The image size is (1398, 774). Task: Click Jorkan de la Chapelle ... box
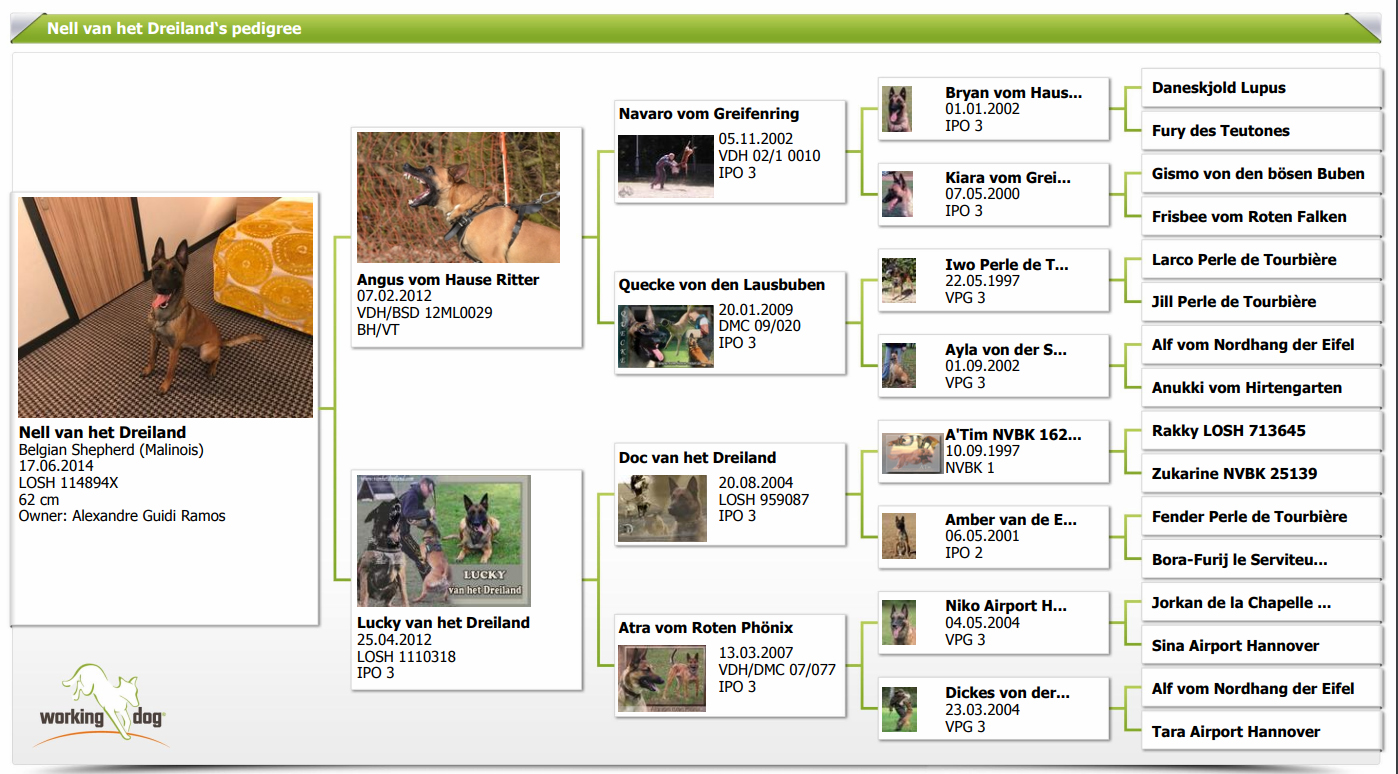[x=1262, y=603]
